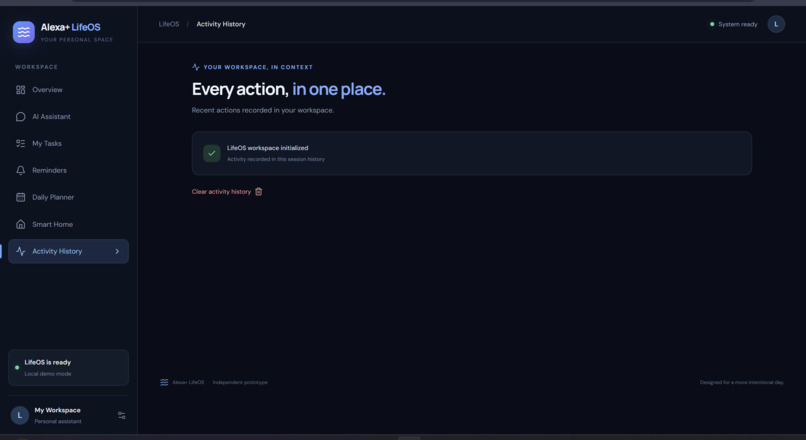Image resolution: width=806 pixels, height=440 pixels.
Task: Open the Reminders page
Action: click(x=68, y=170)
